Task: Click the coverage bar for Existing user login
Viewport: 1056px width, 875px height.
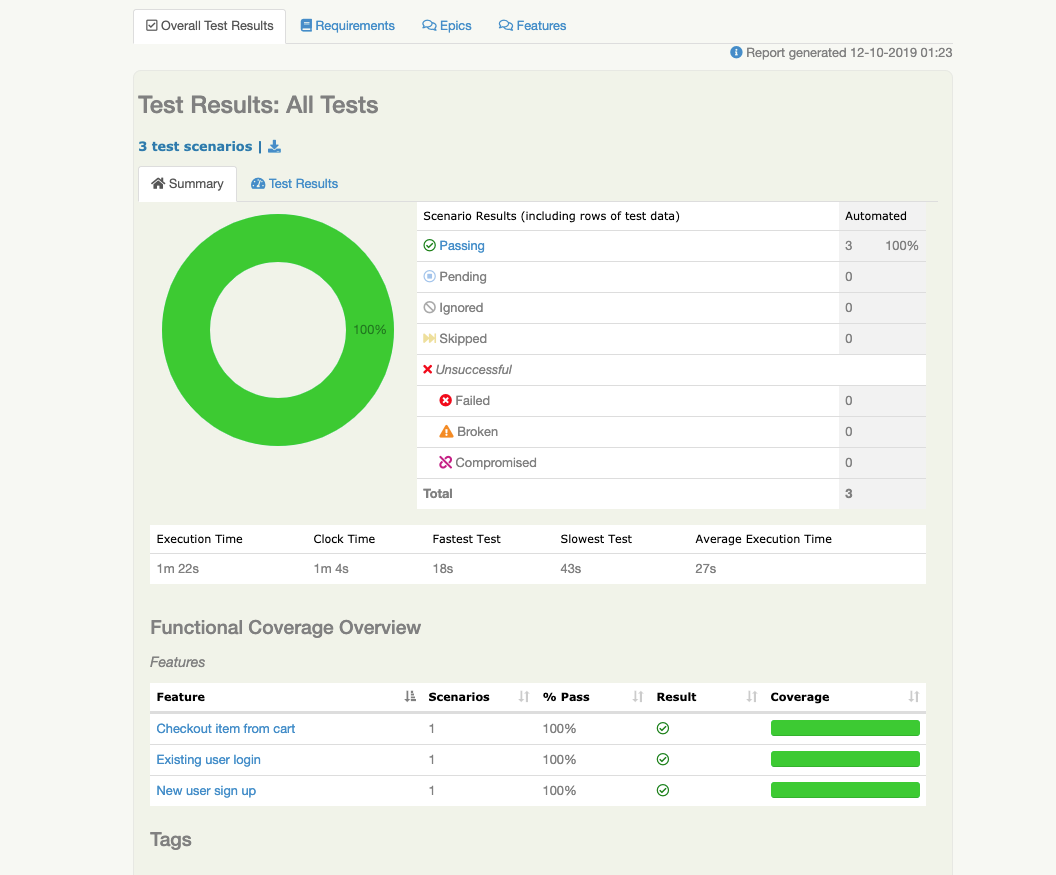Action: pyautogui.click(x=845, y=759)
